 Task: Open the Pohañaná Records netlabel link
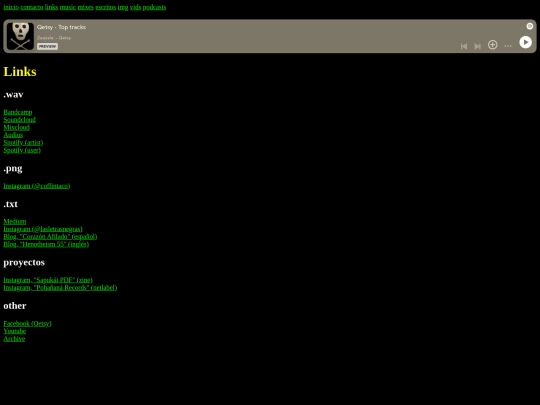click(60, 288)
